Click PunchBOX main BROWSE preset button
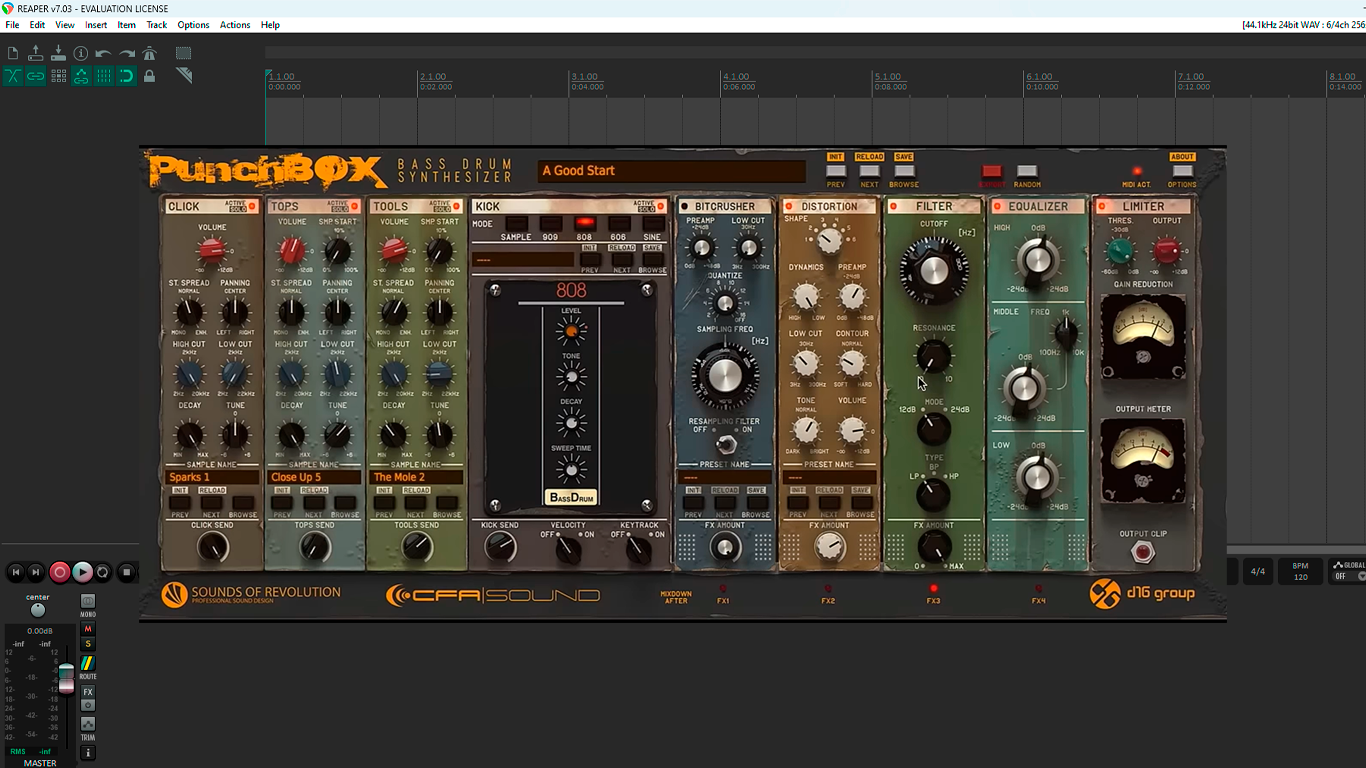Viewport: 1366px width, 768px height. point(904,172)
